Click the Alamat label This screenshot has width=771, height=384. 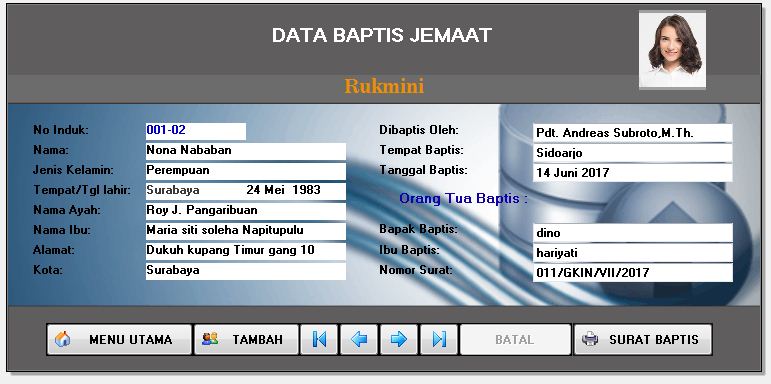click(54, 250)
